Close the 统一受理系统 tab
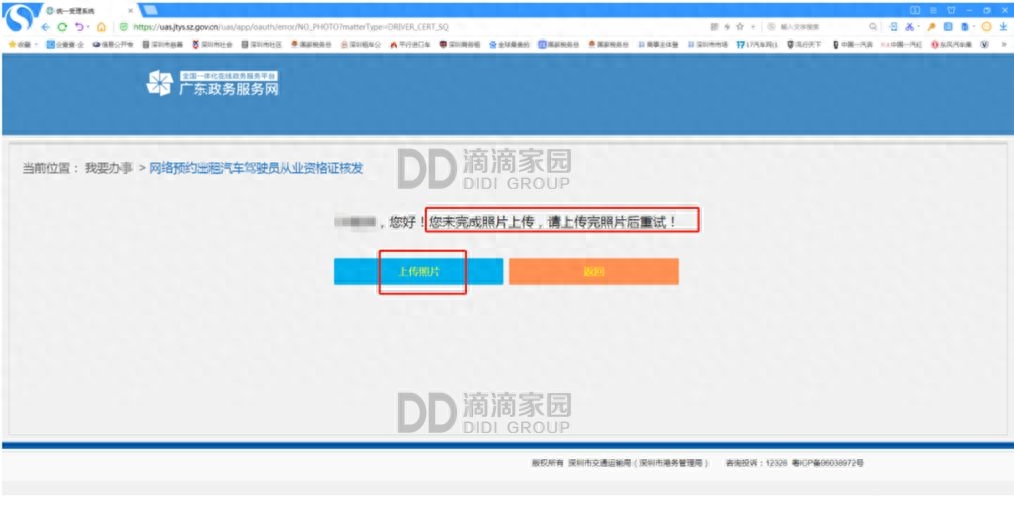Viewport: 1014px width, 508px height. (130, 10)
